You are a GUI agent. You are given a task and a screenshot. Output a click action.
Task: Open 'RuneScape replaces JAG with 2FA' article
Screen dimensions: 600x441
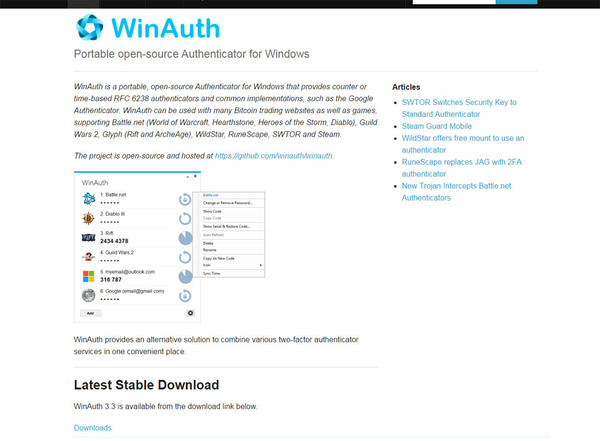pyautogui.click(x=462, y=168)
